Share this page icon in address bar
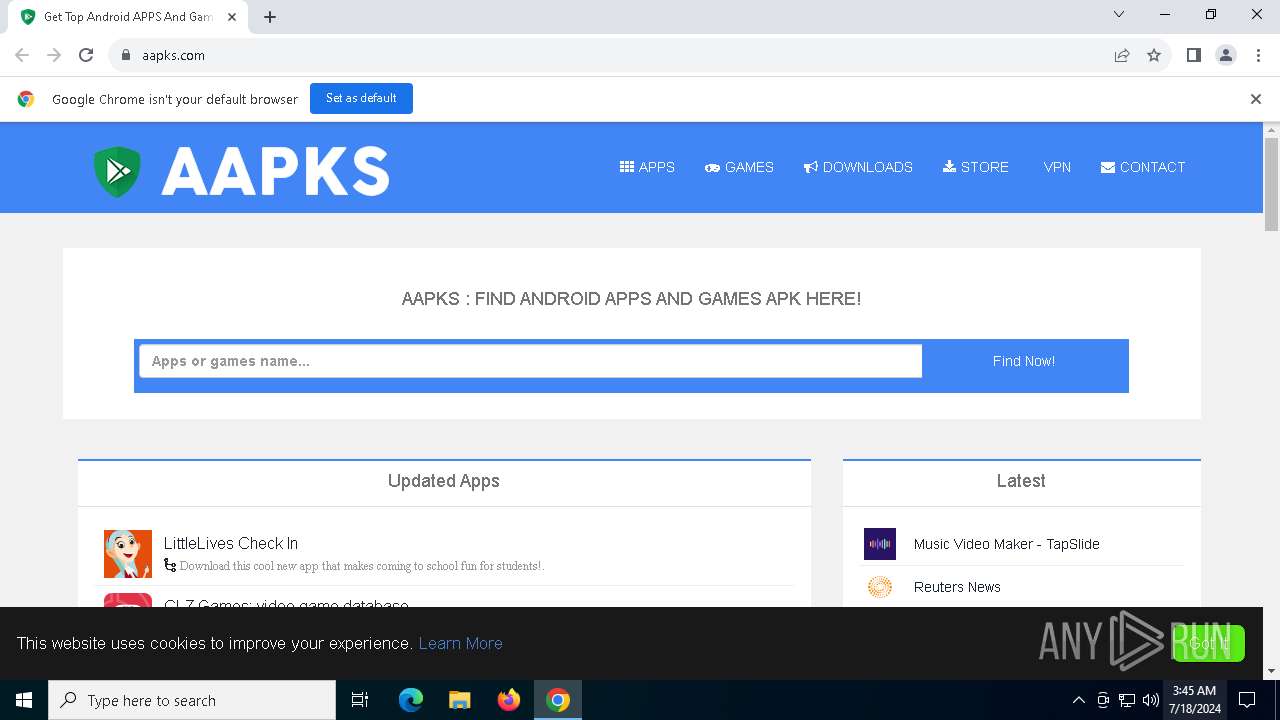 click(x=1122, y=55)
